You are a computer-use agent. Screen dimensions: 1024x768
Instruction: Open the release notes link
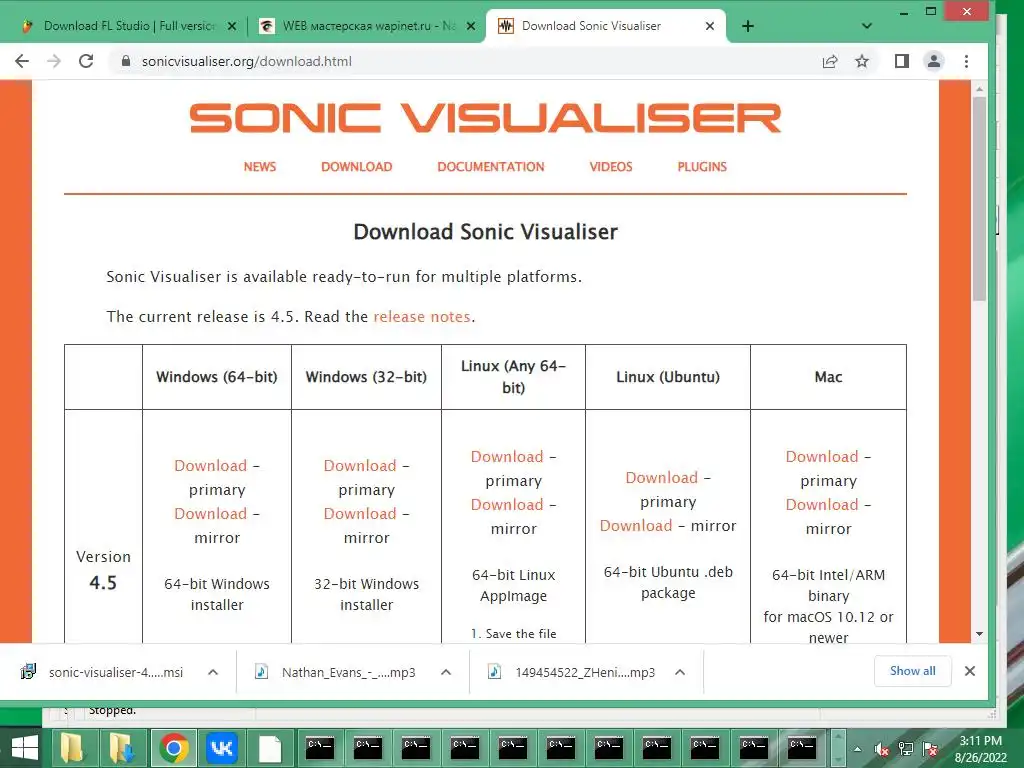(x=422, y=317)
